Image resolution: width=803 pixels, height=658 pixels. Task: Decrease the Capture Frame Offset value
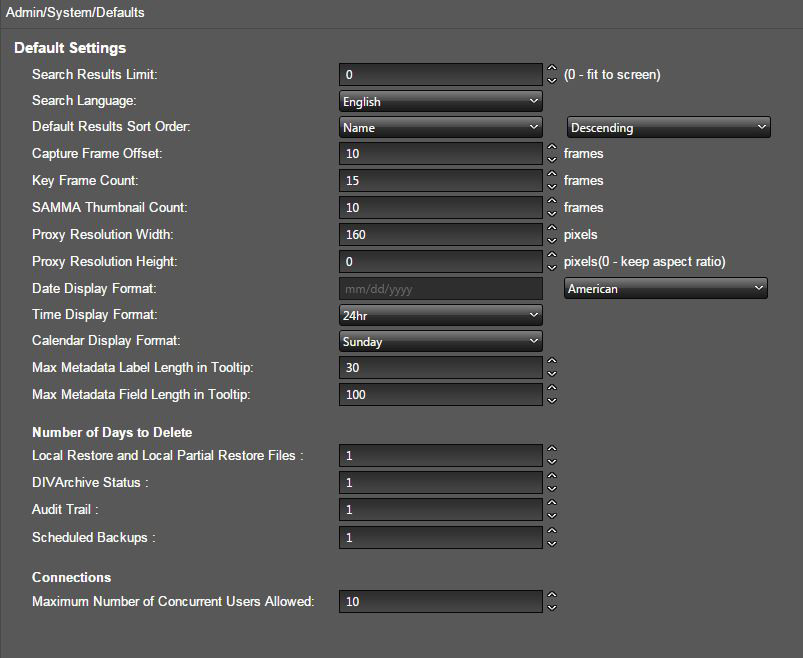click(552, 159)
